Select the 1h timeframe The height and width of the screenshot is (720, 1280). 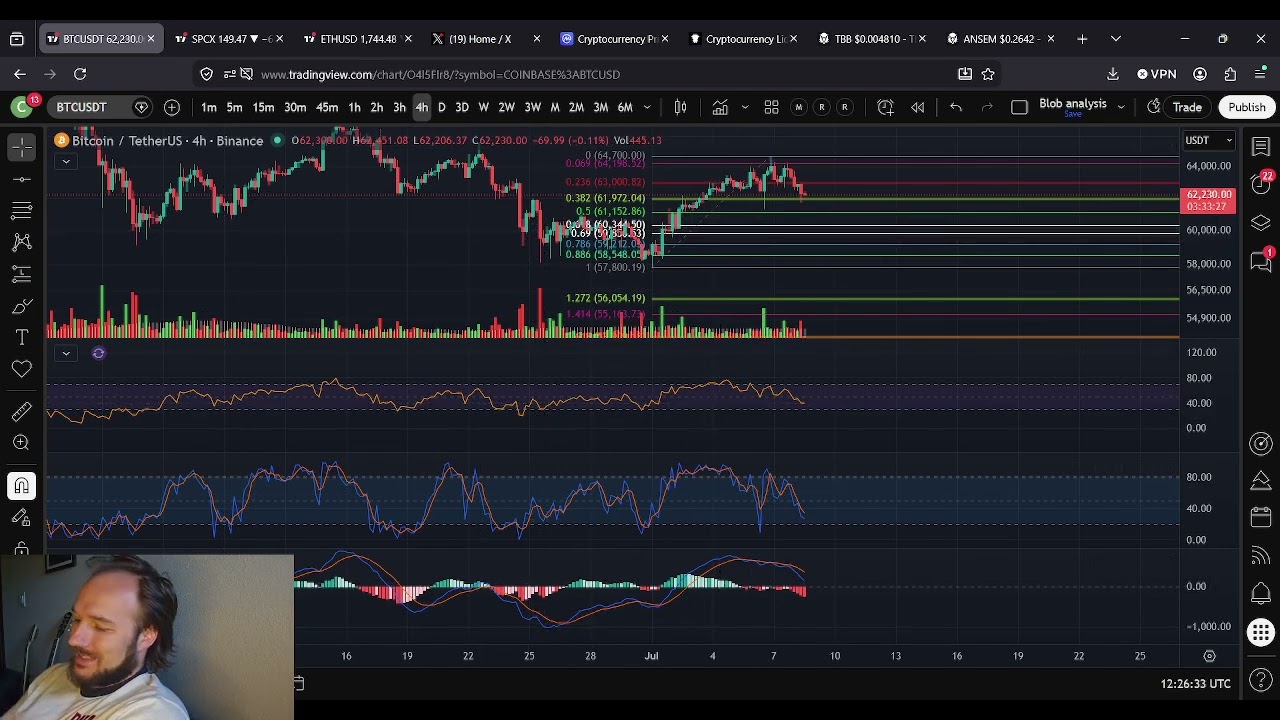coord(354,107)
